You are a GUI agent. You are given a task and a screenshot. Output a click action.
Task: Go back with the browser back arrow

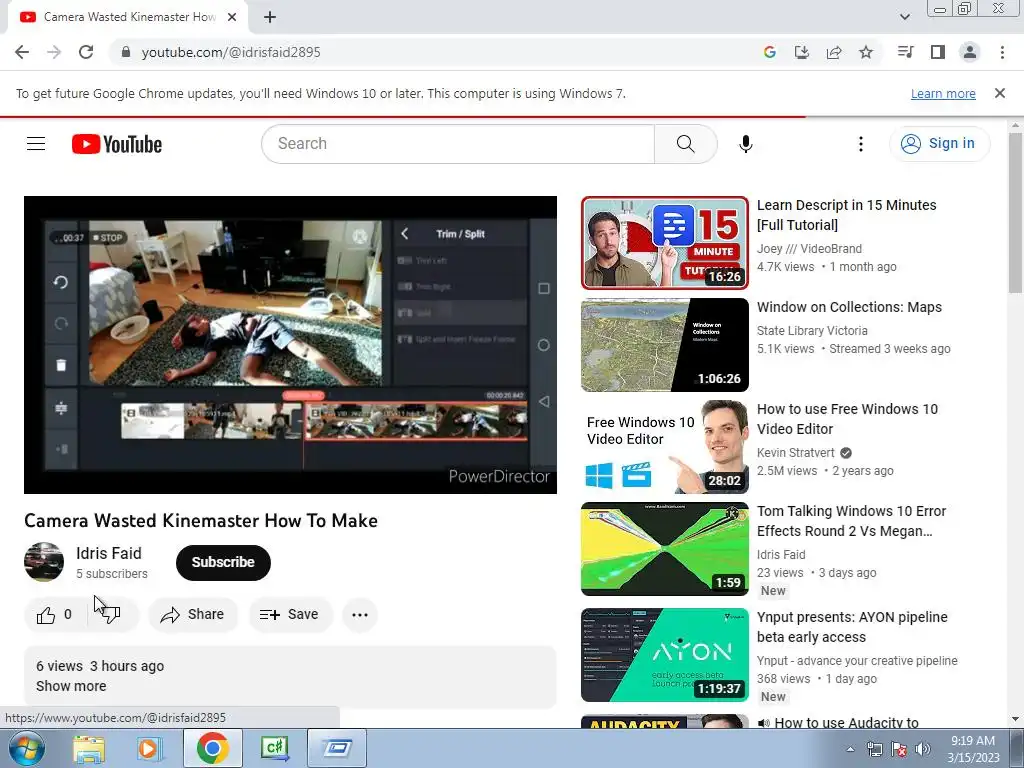click(x=22, y=52)
